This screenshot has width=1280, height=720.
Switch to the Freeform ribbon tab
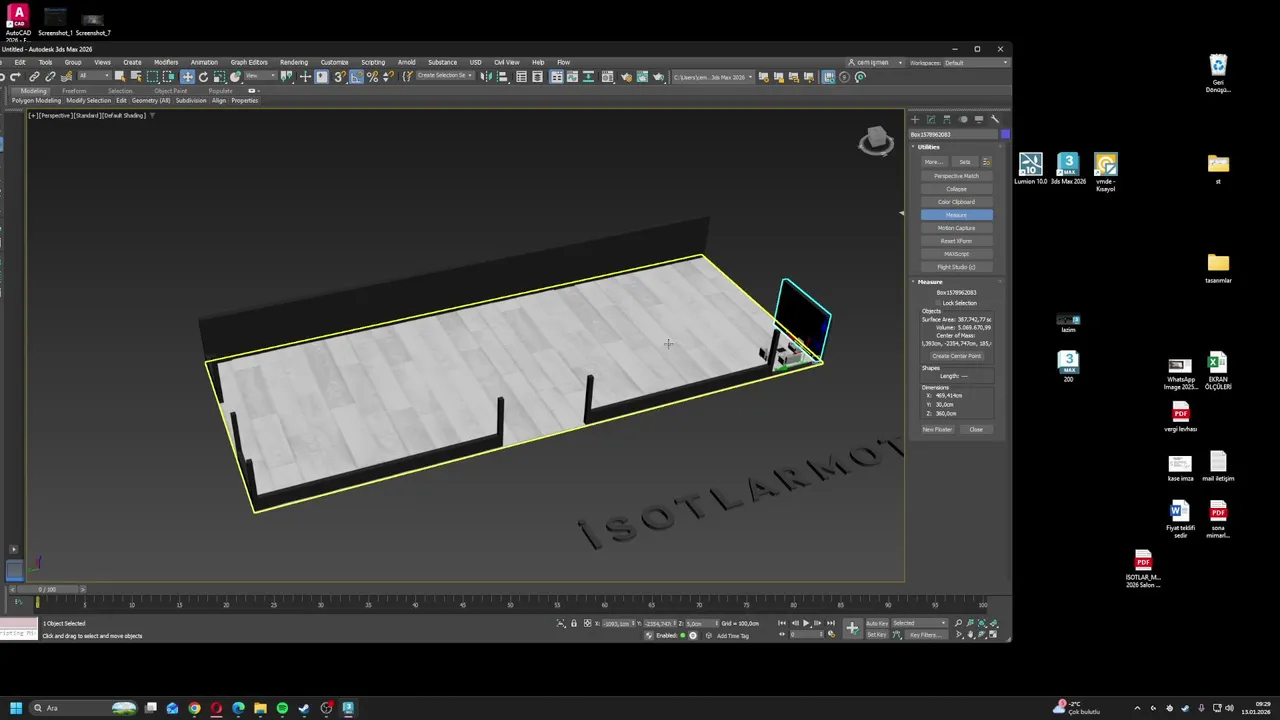[74, 91]
